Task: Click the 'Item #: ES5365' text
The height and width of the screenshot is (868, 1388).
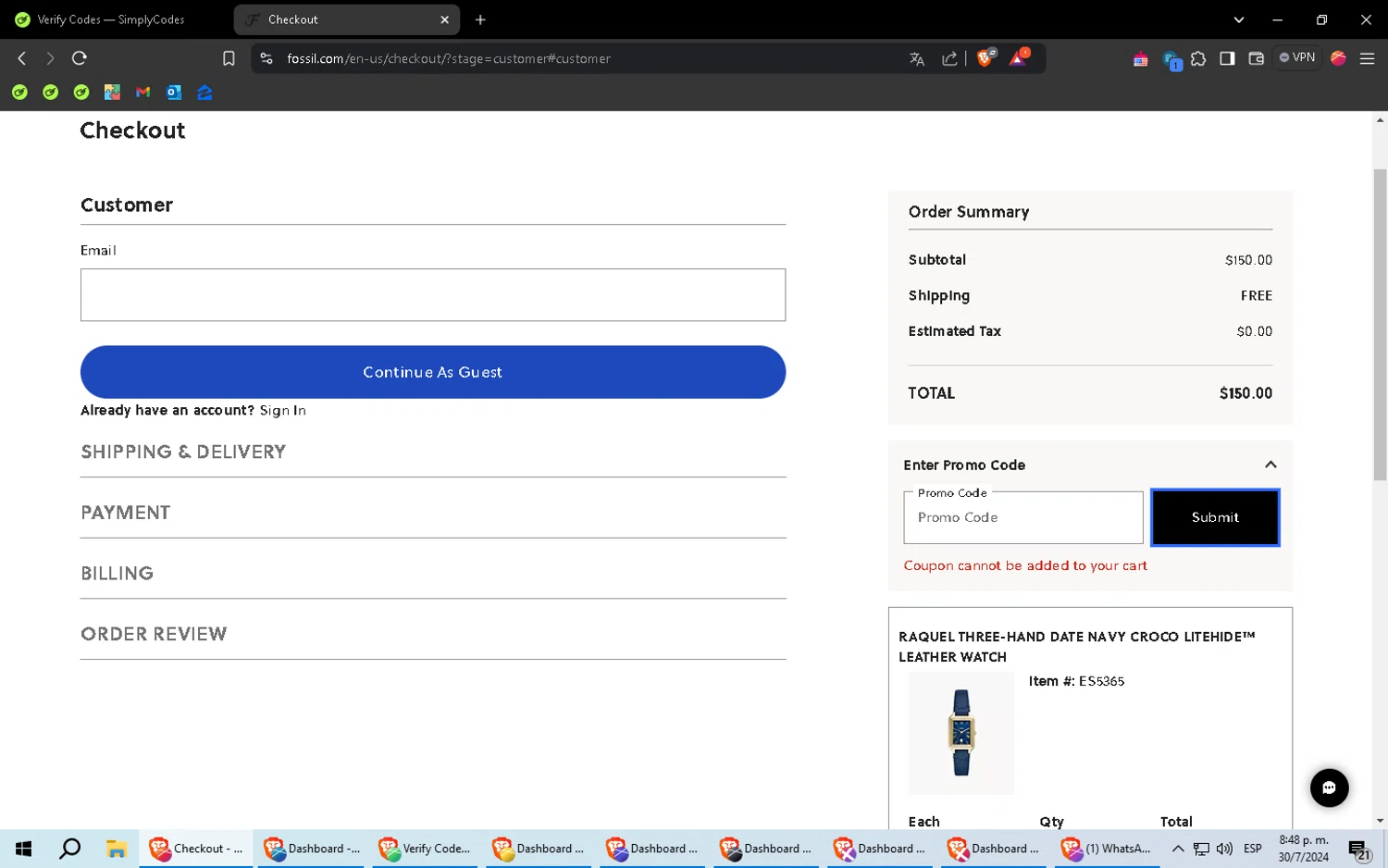Action: coord(1076,681)
